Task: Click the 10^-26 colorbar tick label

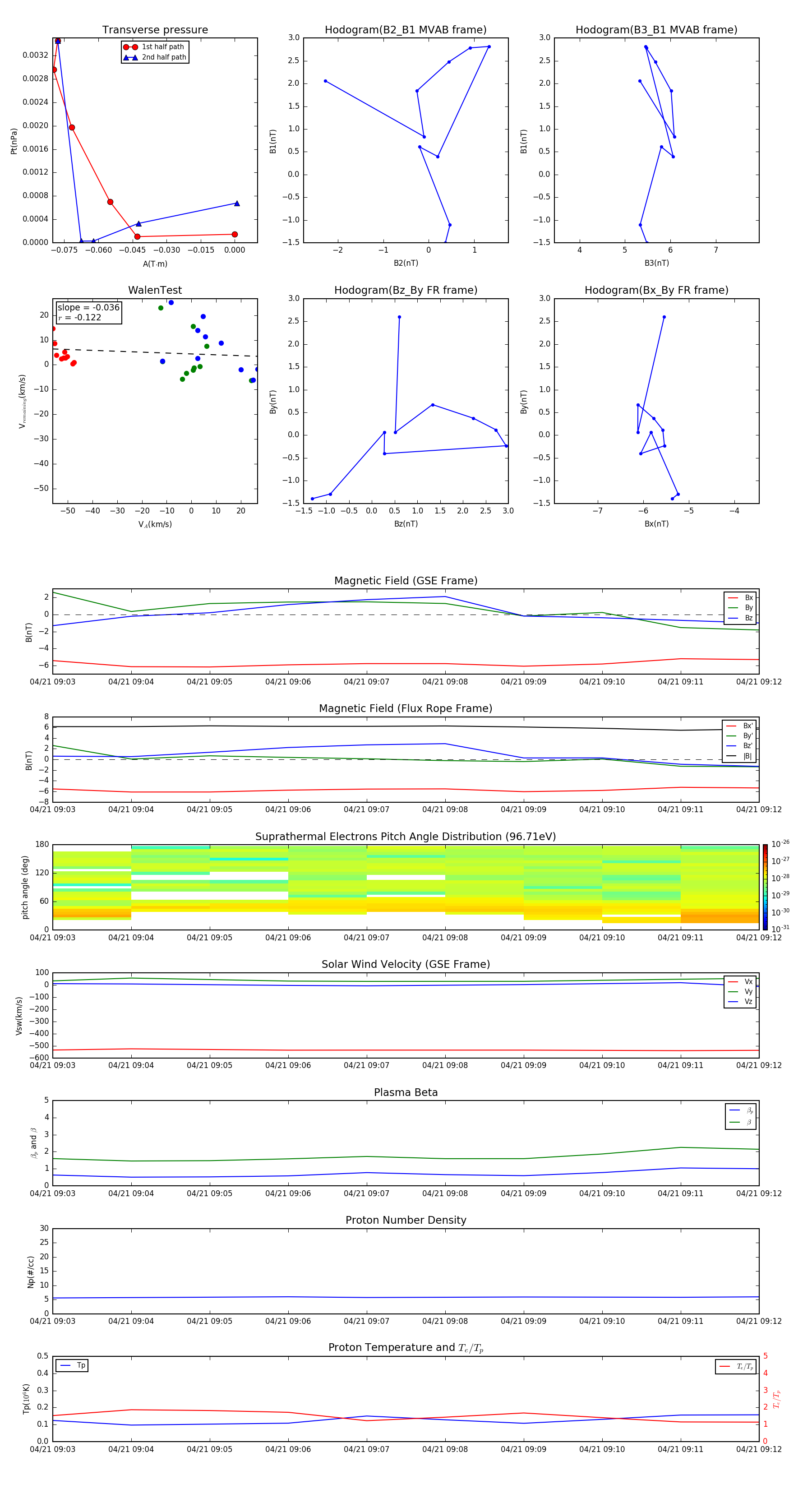Action: click(x=780, y=844)
